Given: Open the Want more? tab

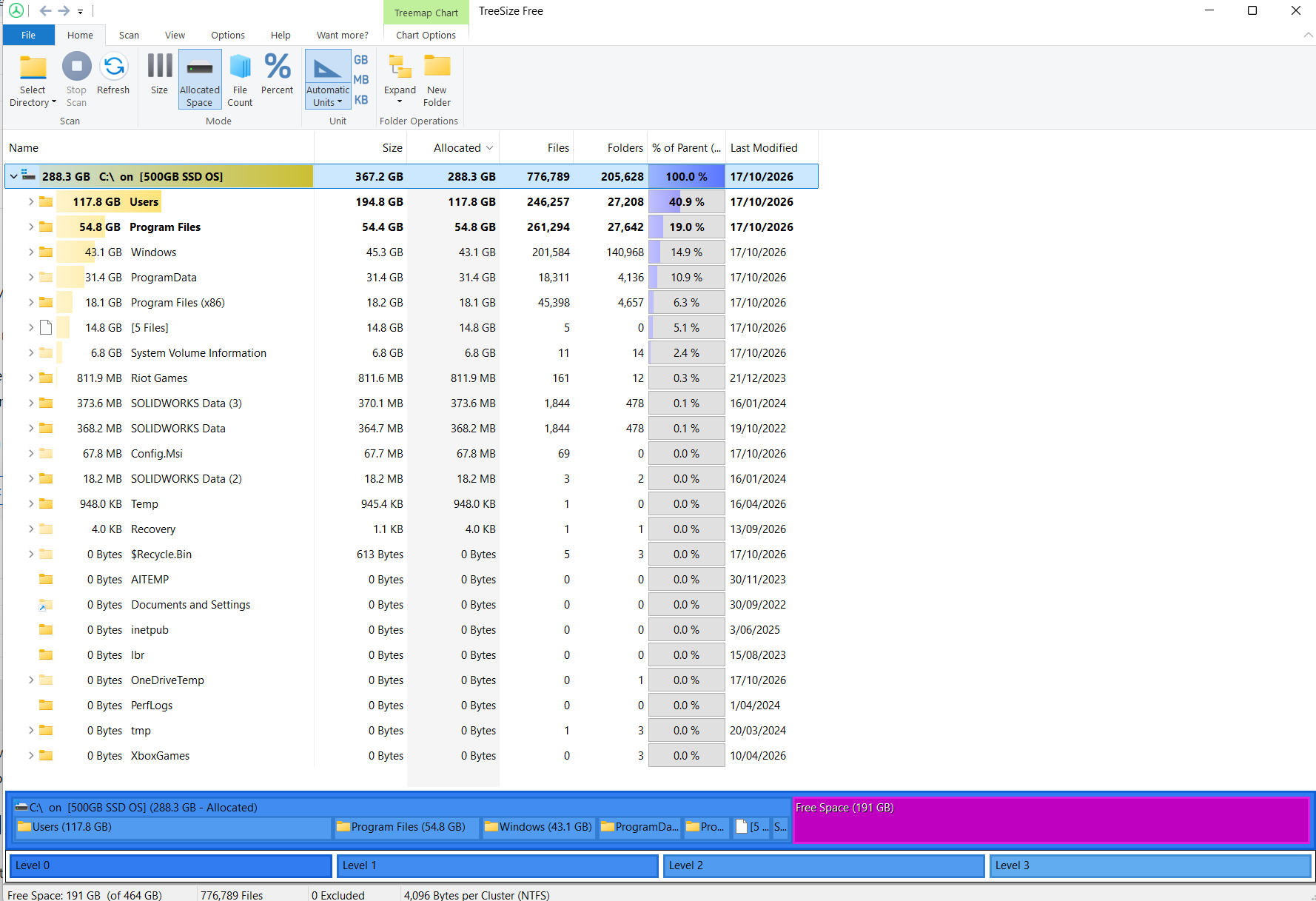Looking at the screenshot, I should [x=342, y=35].
